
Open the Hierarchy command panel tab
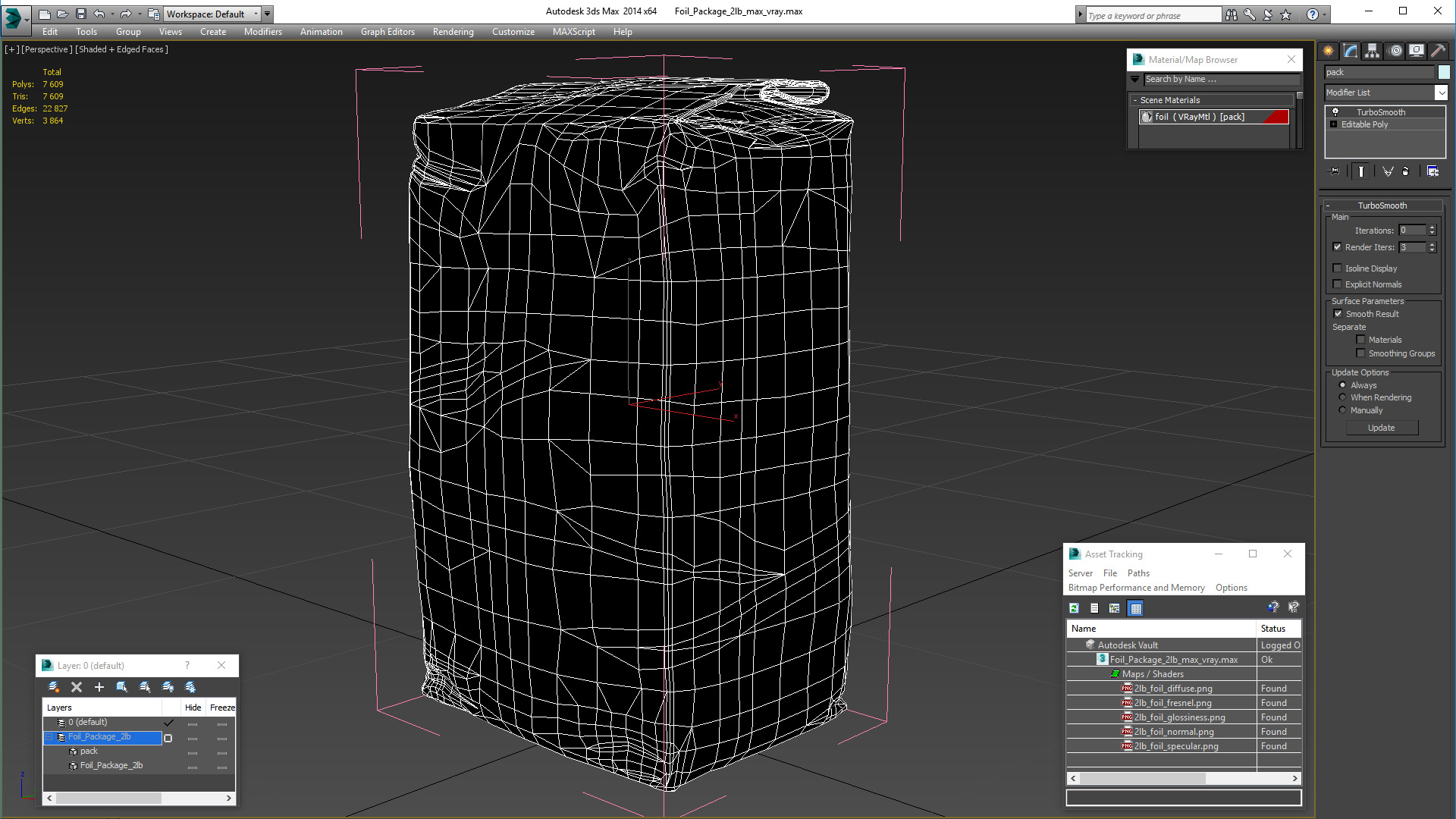pyautogui.click(x=1372, y=51)
